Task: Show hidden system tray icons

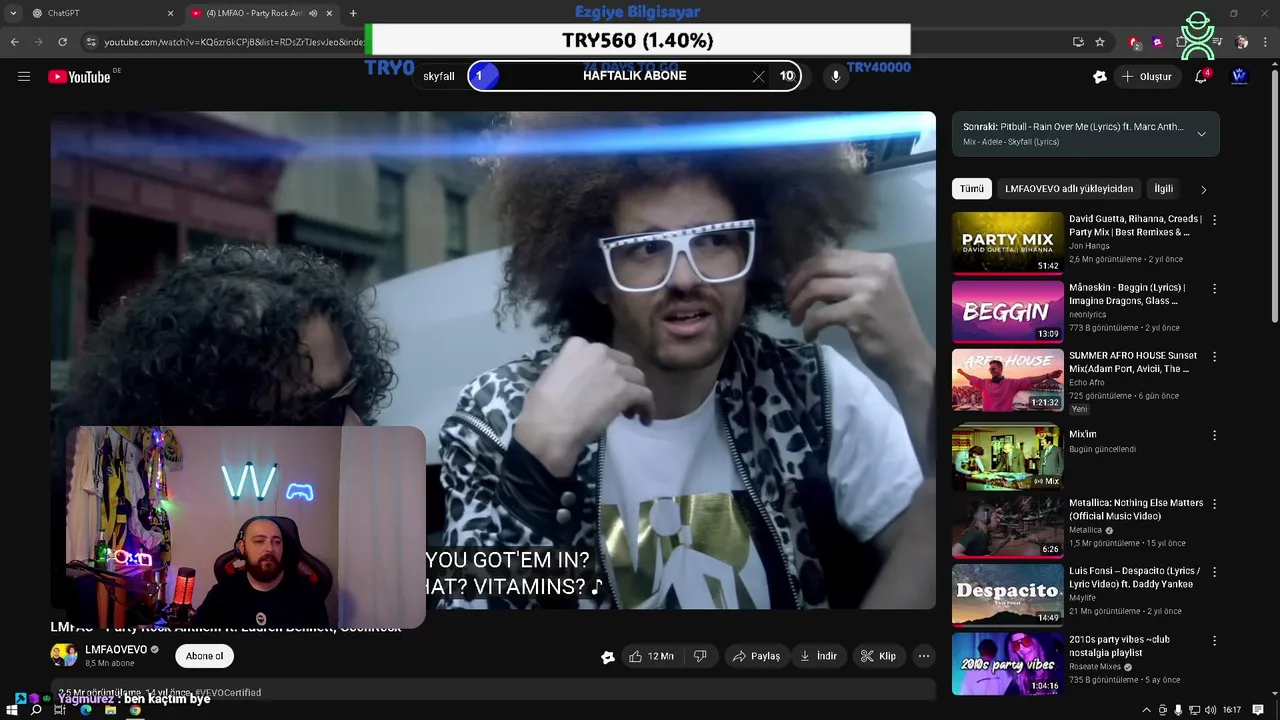Action: [1146, 710]
